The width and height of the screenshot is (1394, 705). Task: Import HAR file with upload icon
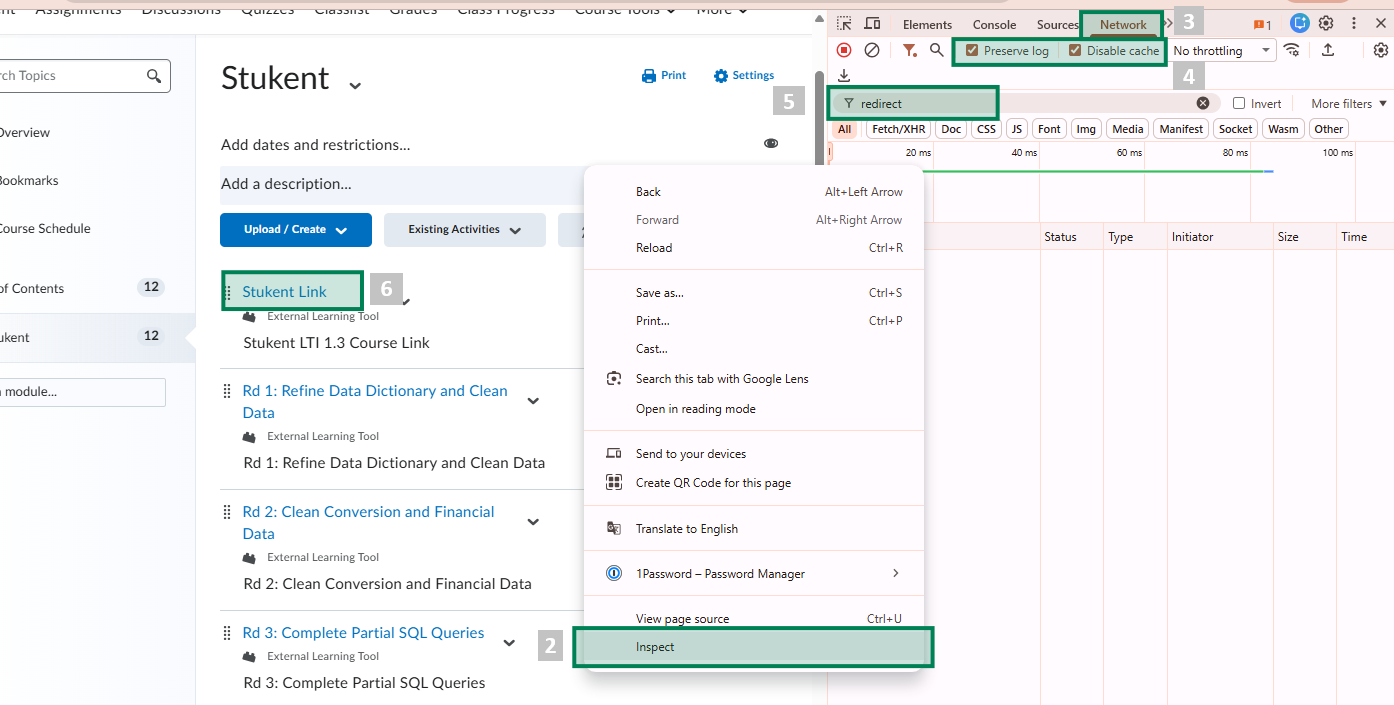point(1328,50)
